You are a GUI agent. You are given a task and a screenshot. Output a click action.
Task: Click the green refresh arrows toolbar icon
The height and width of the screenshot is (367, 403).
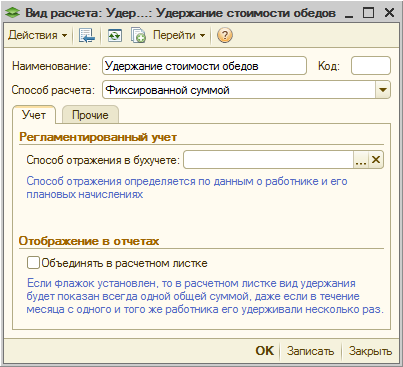coord(115,35)
